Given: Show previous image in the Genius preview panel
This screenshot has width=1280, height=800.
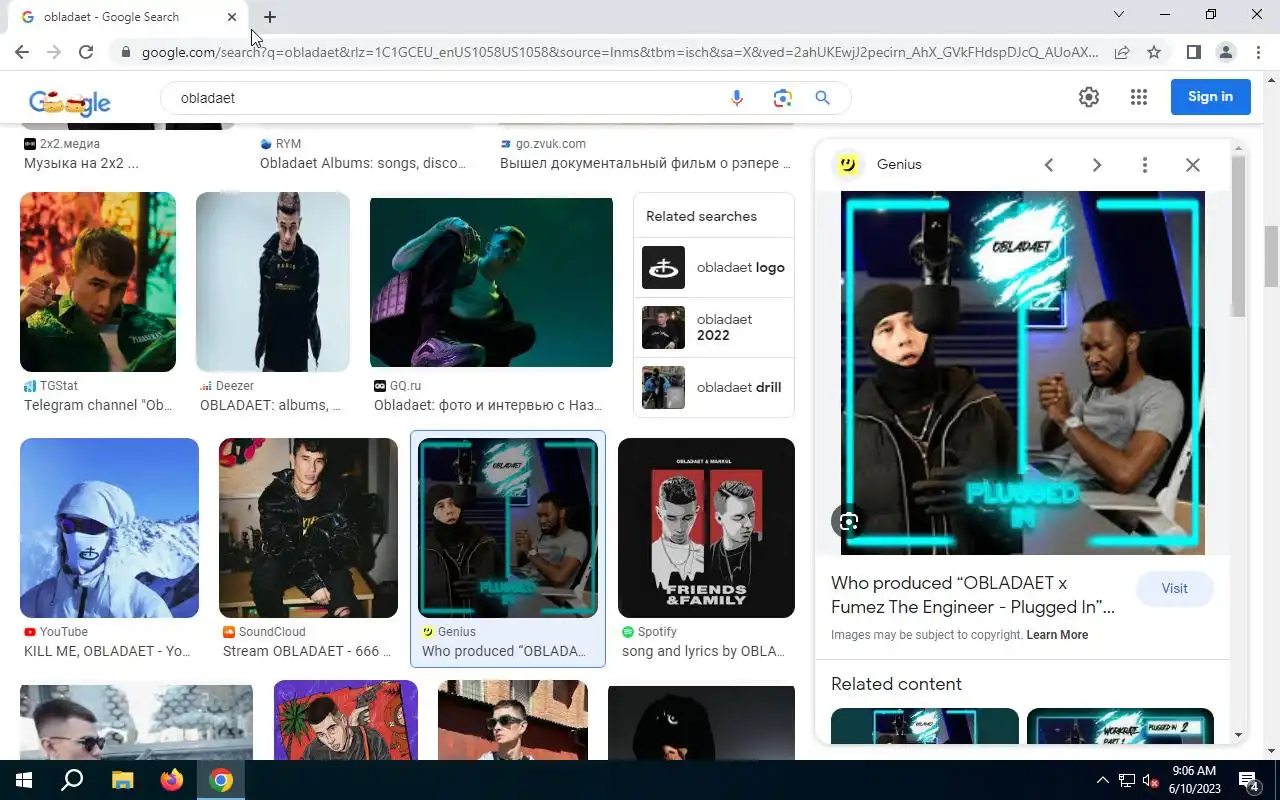Looking at the screenshot, I should pyautogui.click(x=1049, y=165).
